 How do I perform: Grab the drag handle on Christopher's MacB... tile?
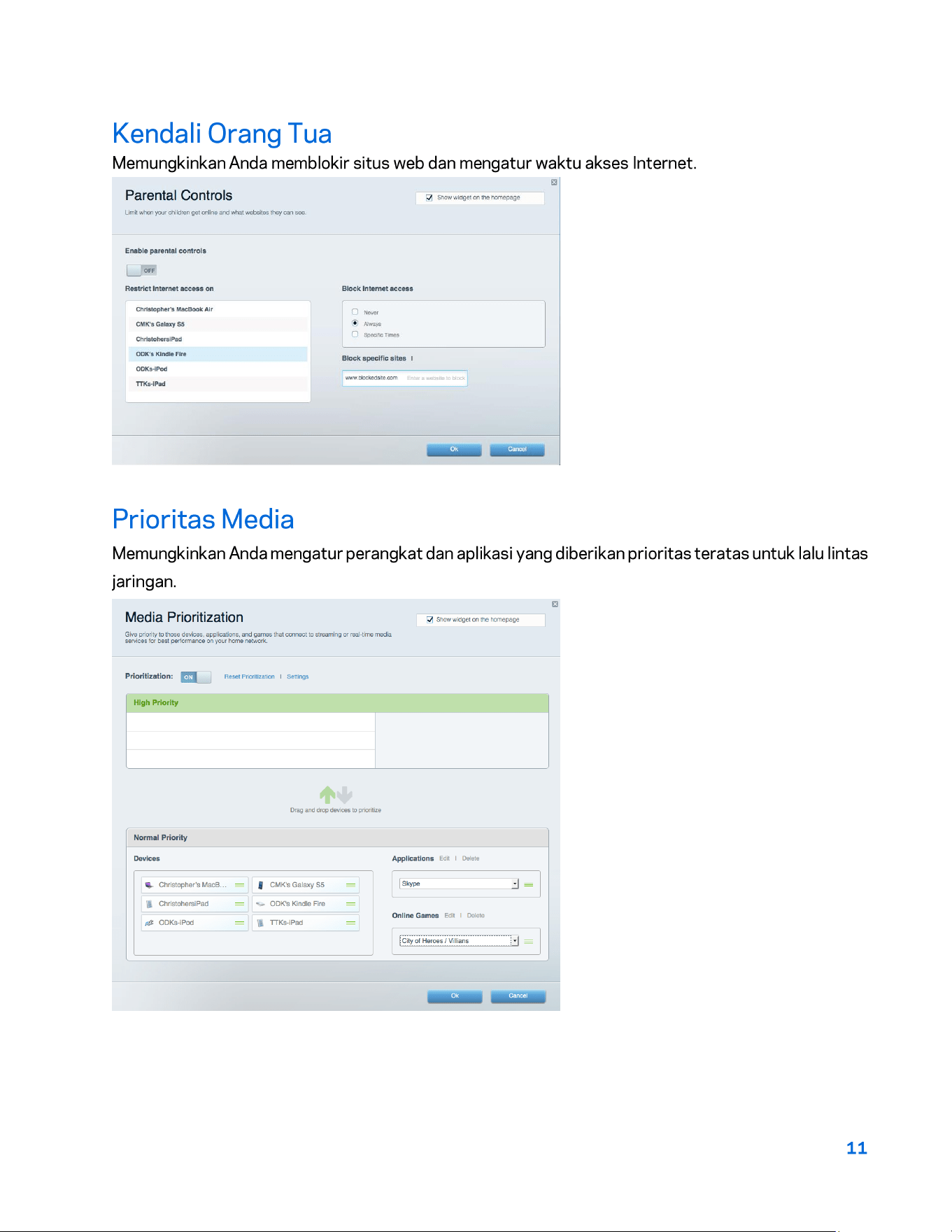click(239, 885)
